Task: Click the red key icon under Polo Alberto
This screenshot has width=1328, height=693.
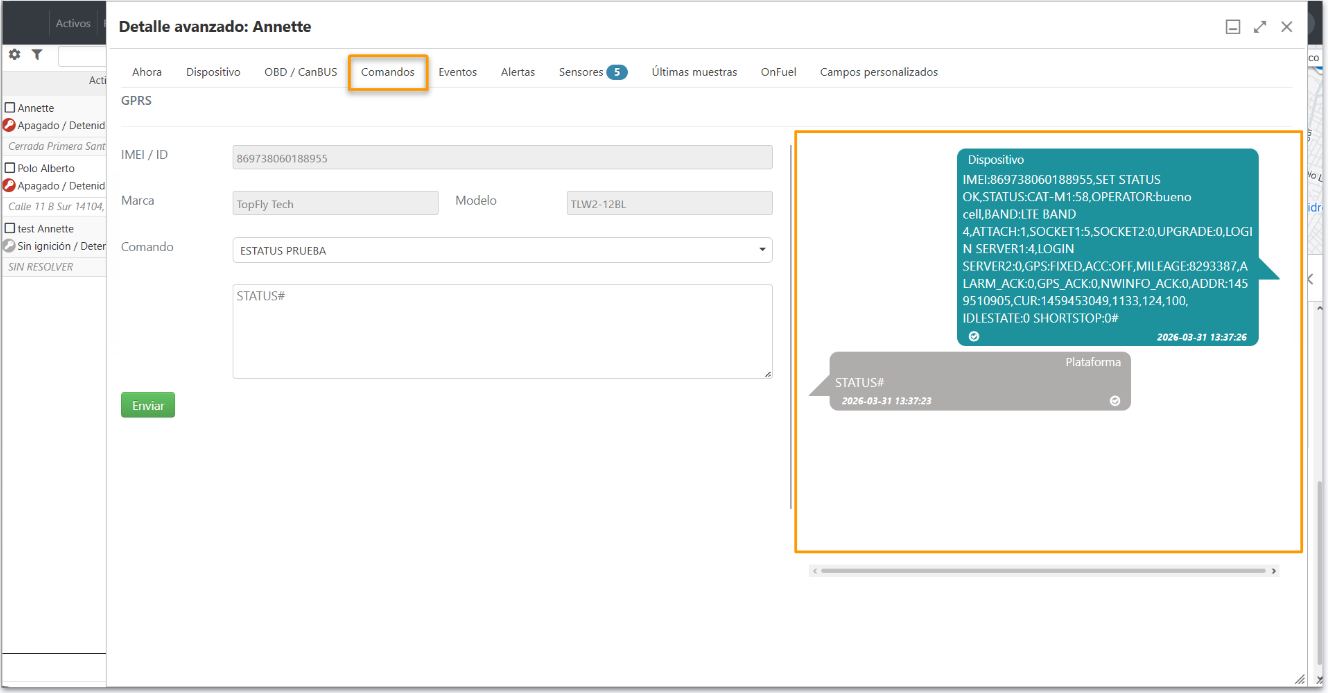Action: [x=9, y=186]
